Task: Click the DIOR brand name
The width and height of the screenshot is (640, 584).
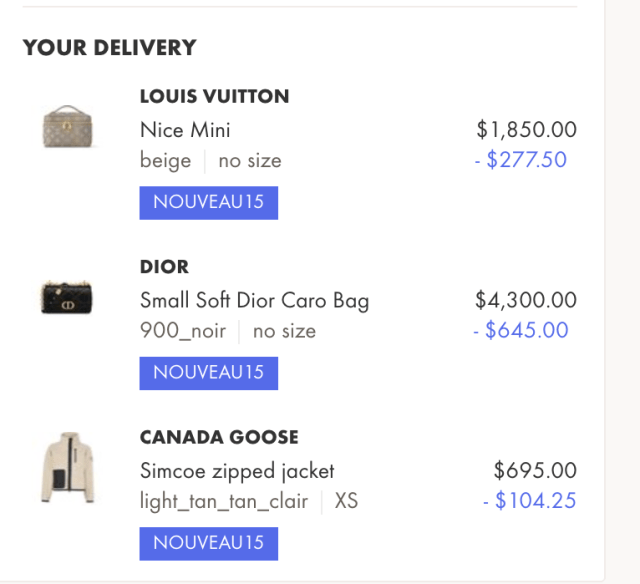Action: 164,267
